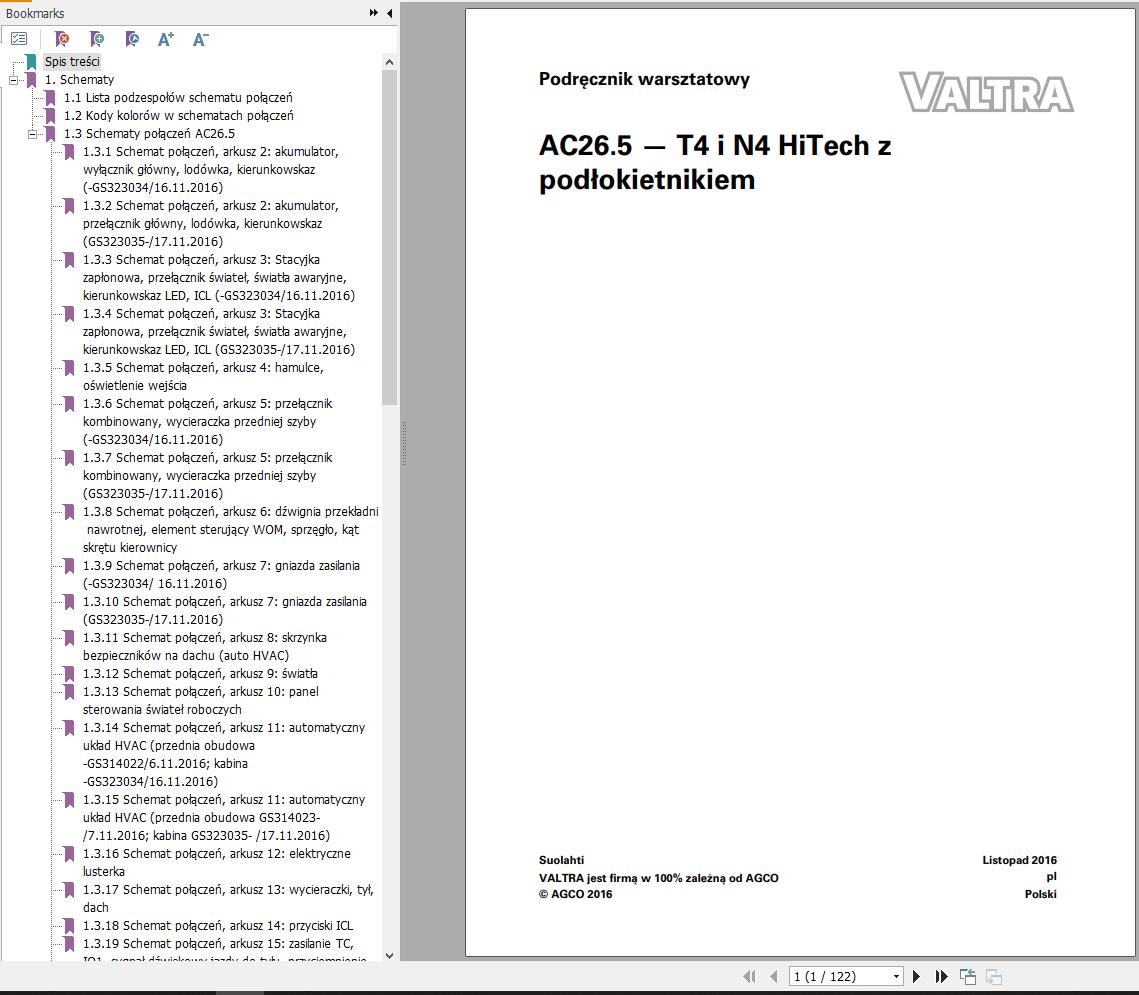Click the 'Suolahti' text on the page
Viewport: 1139px width, 995px height.
(x=562, y=860)
